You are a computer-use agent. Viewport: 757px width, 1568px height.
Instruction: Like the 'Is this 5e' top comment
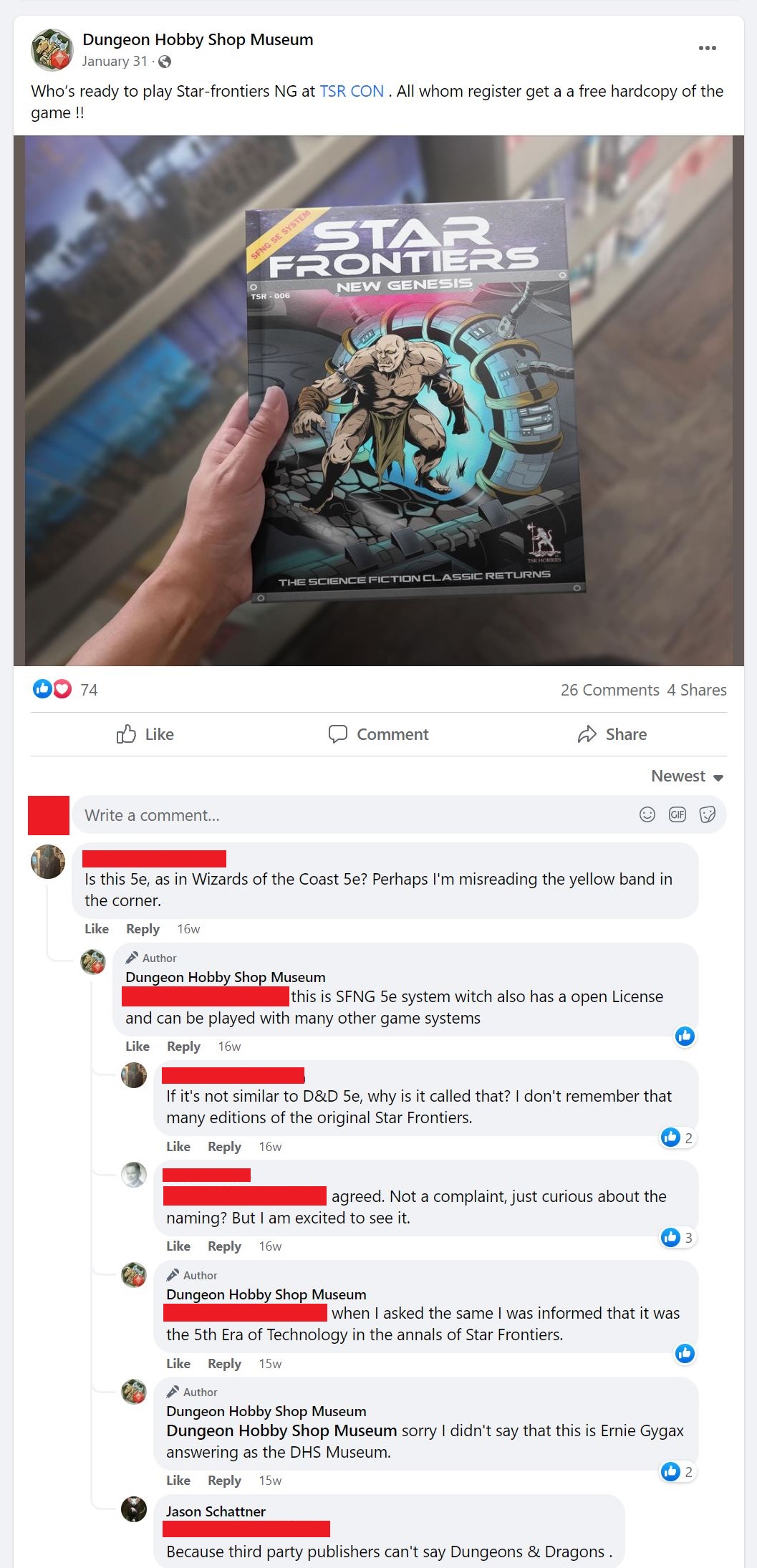97,929
